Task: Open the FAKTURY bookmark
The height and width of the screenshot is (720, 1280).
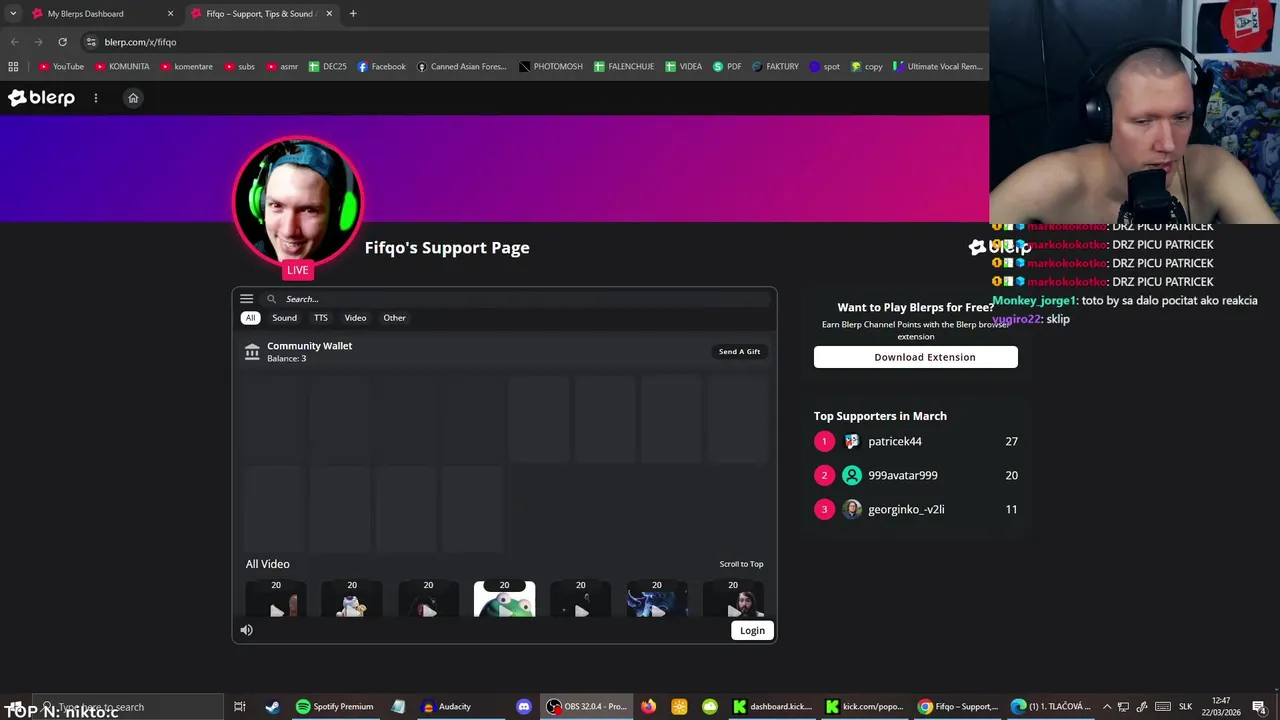Action: pyautogui.click(x=776, y=67)
